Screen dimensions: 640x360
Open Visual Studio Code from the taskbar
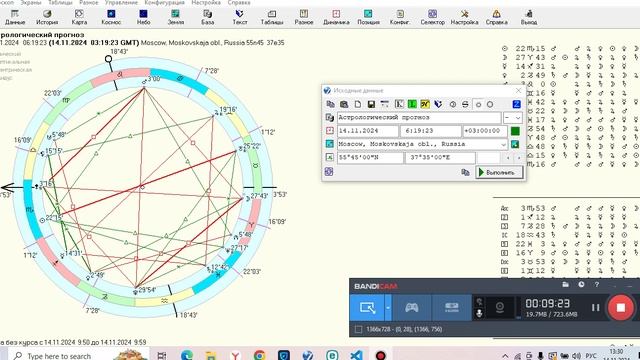pos(356,356)
